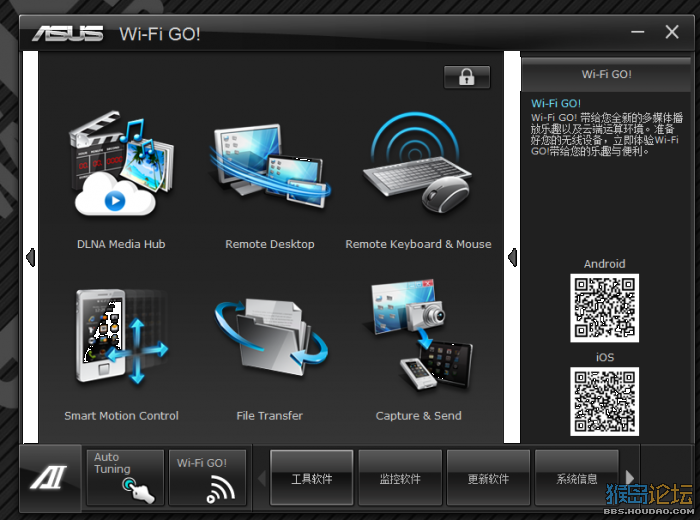Screen dimensions: 700x520
Task: Collapse the left panel arrow
Action: (x=30, y=258)
